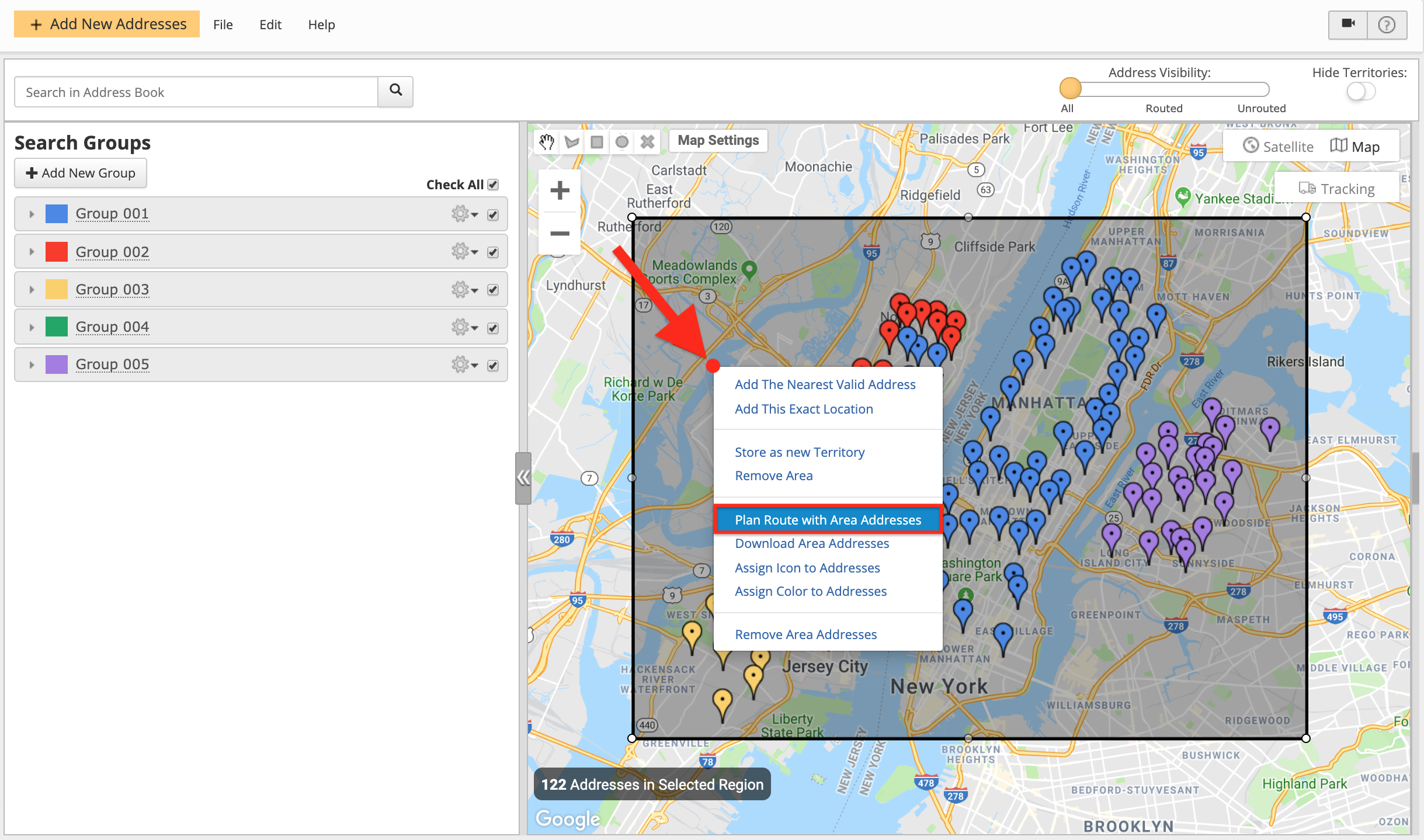This screenshot has width=1424, height=840.
Task: Click the Add New Addresses button
Action: (x=107, y=24)
